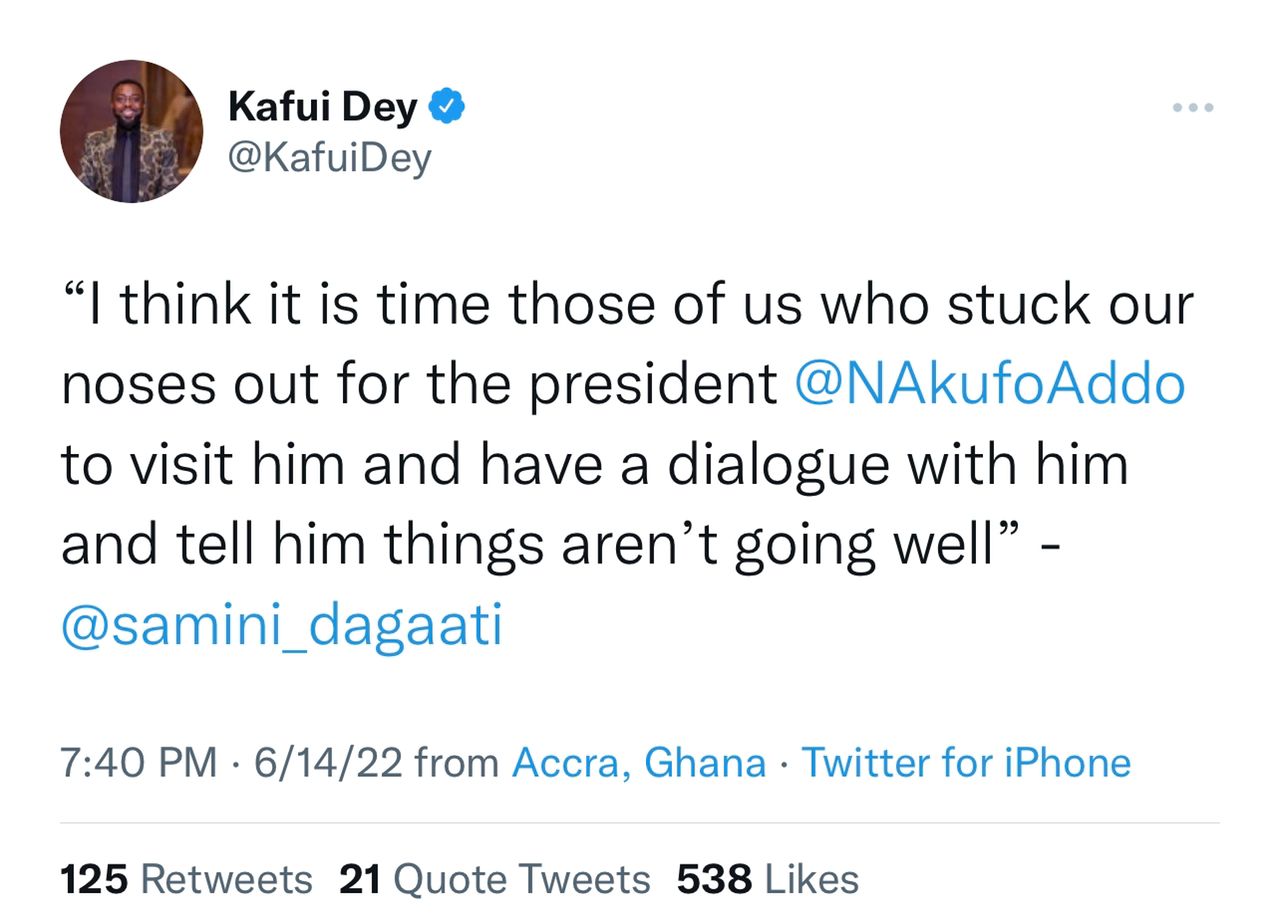Screen dimensions: 1280x920
Task: Click the 7:40 PM timestamp
Action: (x=139, y=763)
